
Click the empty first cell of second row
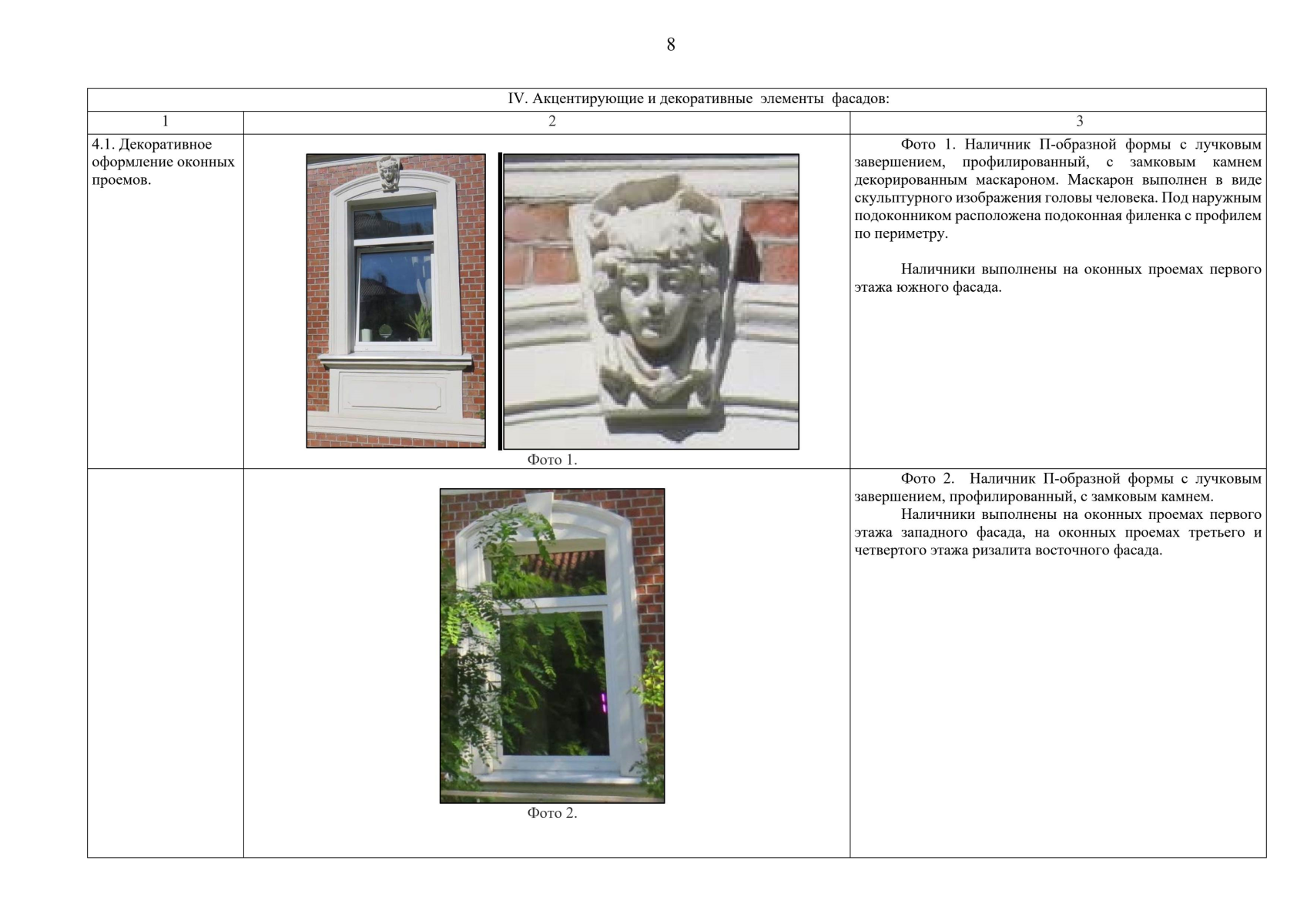(165, 662)
